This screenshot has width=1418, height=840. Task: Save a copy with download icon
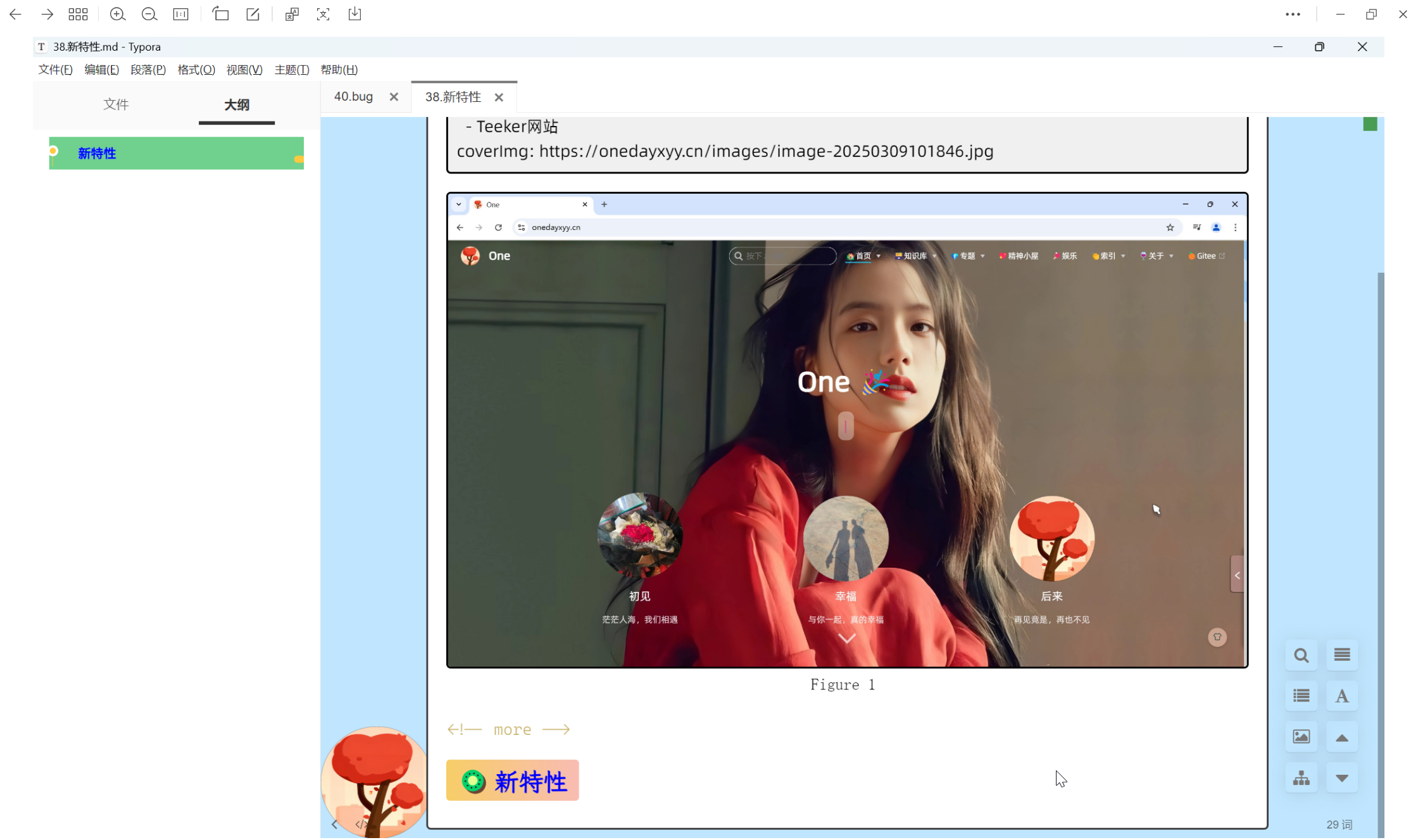(354, 14)
